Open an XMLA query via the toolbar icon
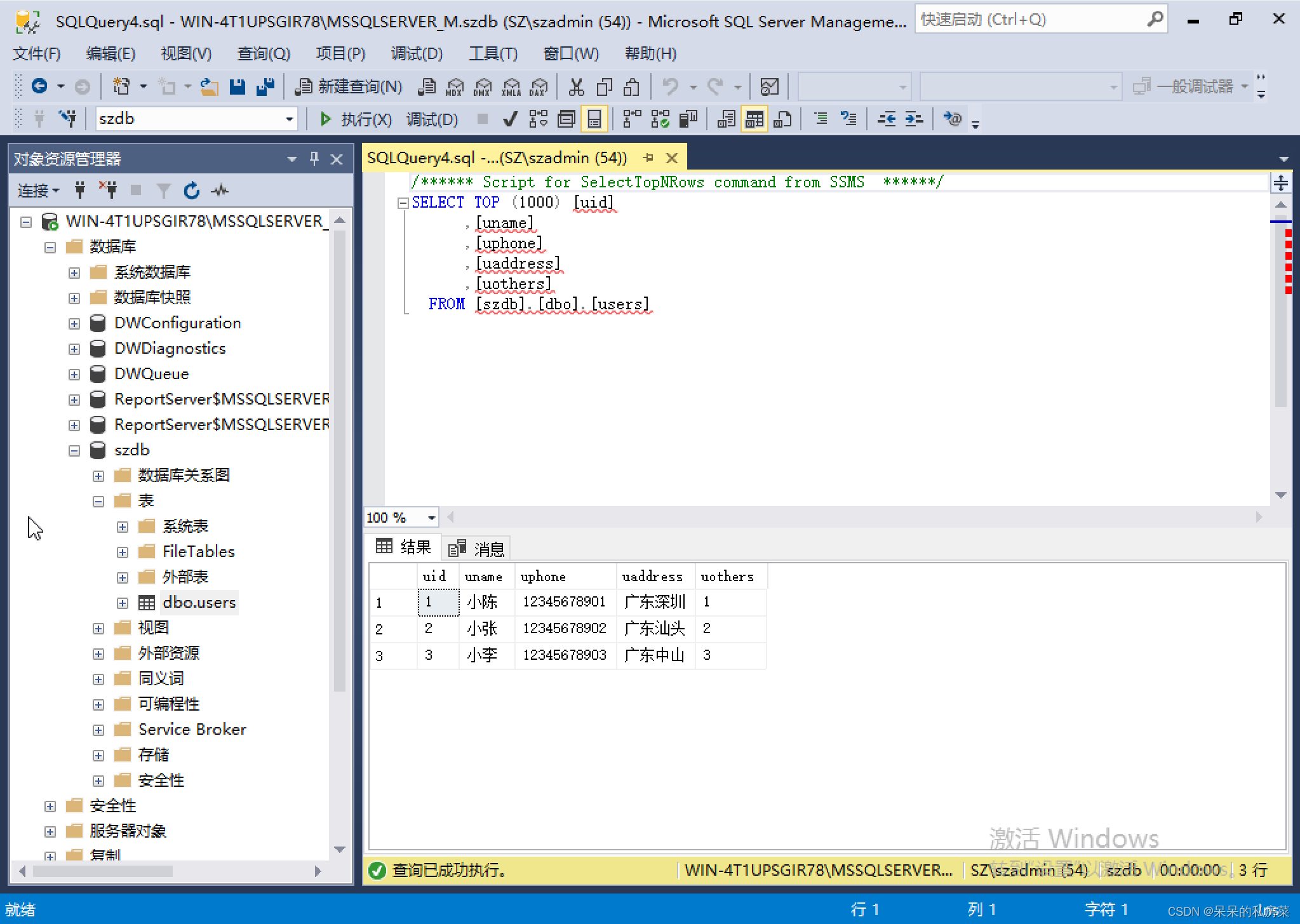 pyautogui.click(x=511, y=86)
